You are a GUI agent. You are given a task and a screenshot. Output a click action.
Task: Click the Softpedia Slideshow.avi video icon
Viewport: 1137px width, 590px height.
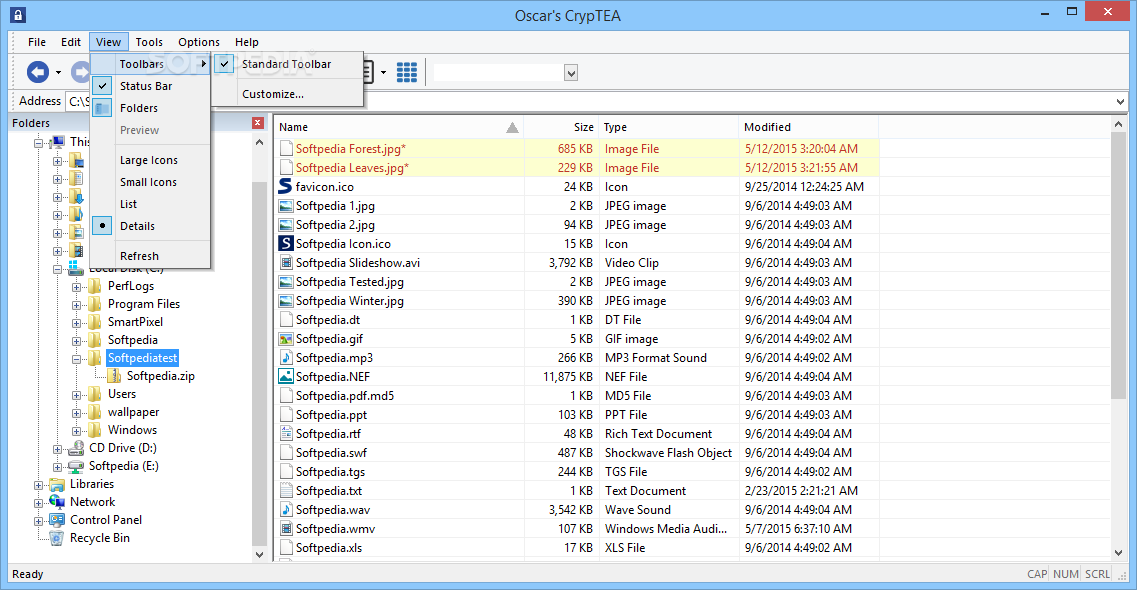[x=286, y=262]
